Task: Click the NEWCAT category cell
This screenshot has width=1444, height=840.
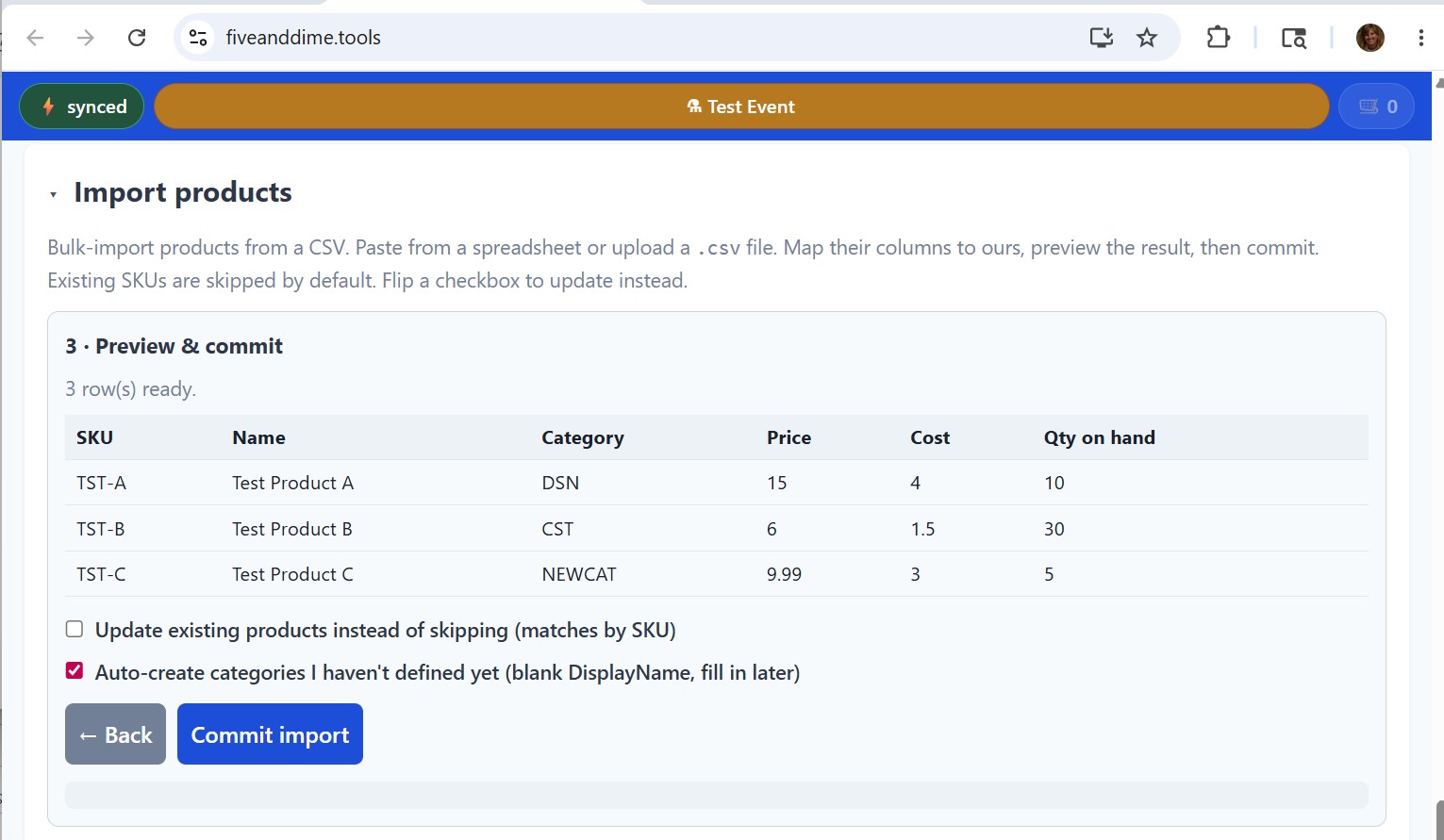Action: [x=579, y=574]
